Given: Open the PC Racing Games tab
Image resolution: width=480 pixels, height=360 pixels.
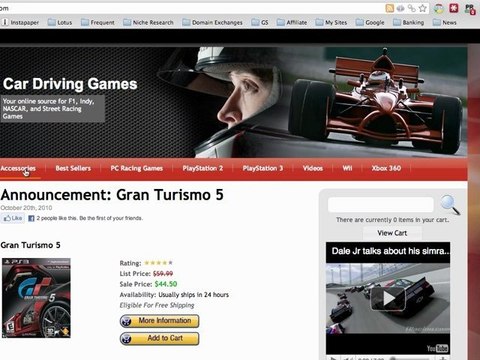Looking at the screenshot, I should [x=137, y=168].
